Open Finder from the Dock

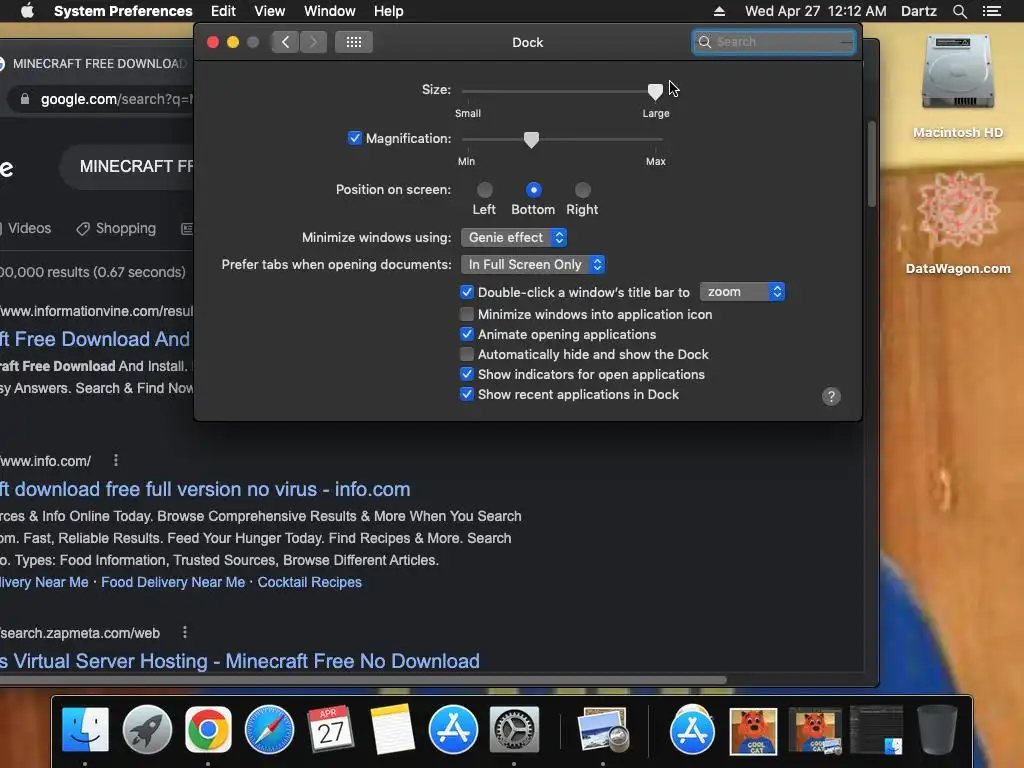[85, 729]
